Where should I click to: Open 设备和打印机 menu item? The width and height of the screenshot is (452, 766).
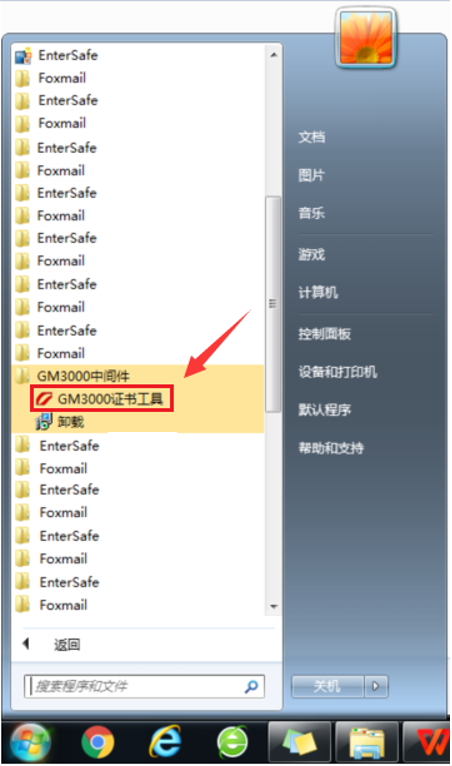tap(338, 372)
